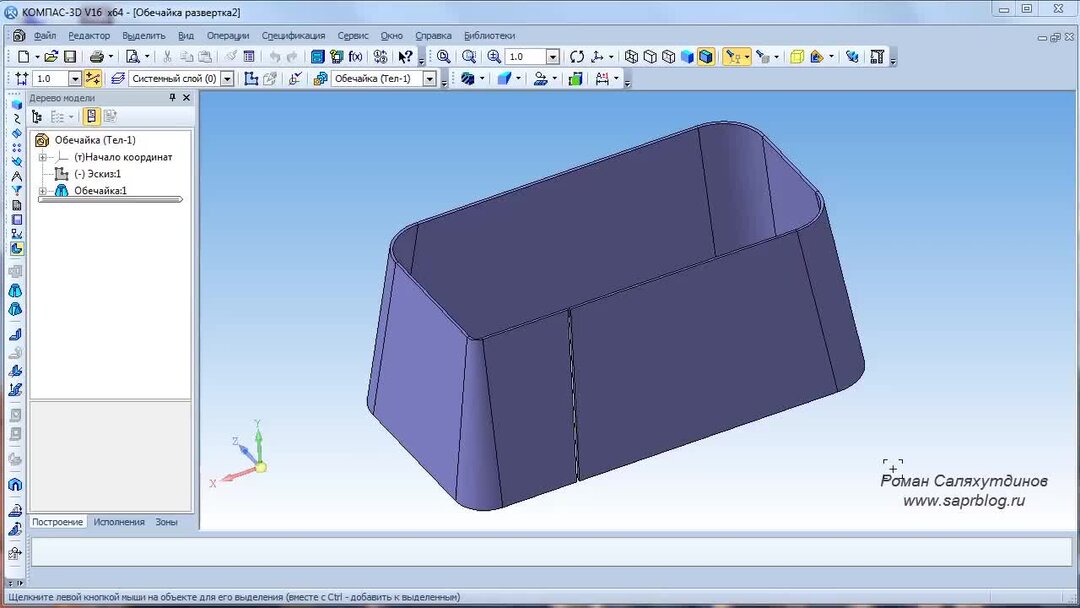
Task: Open the Спецификация menu
Action: tap(293, 36)
